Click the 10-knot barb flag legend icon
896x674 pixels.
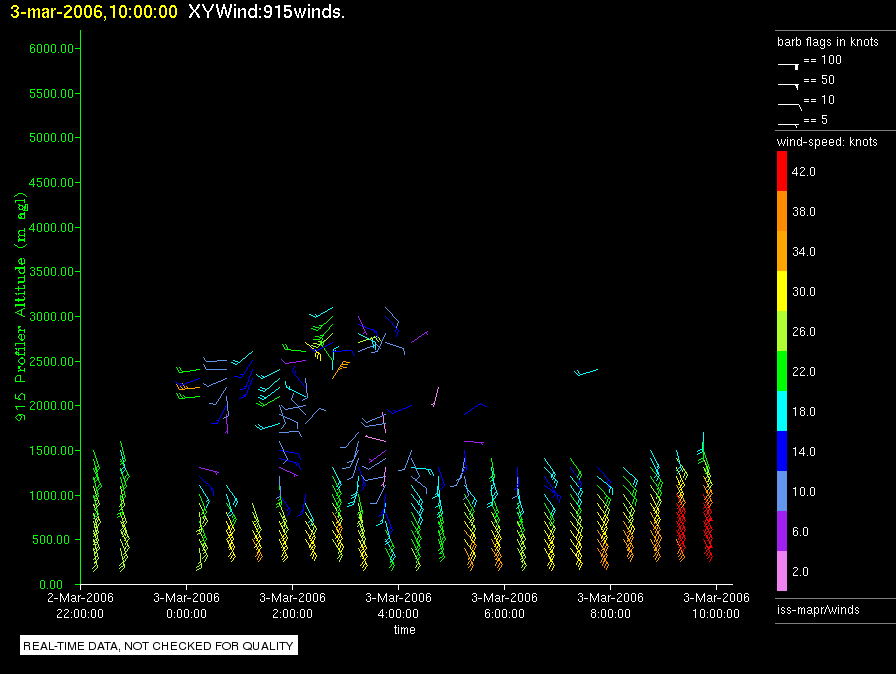pyautogui.click(x=790, y=106)
